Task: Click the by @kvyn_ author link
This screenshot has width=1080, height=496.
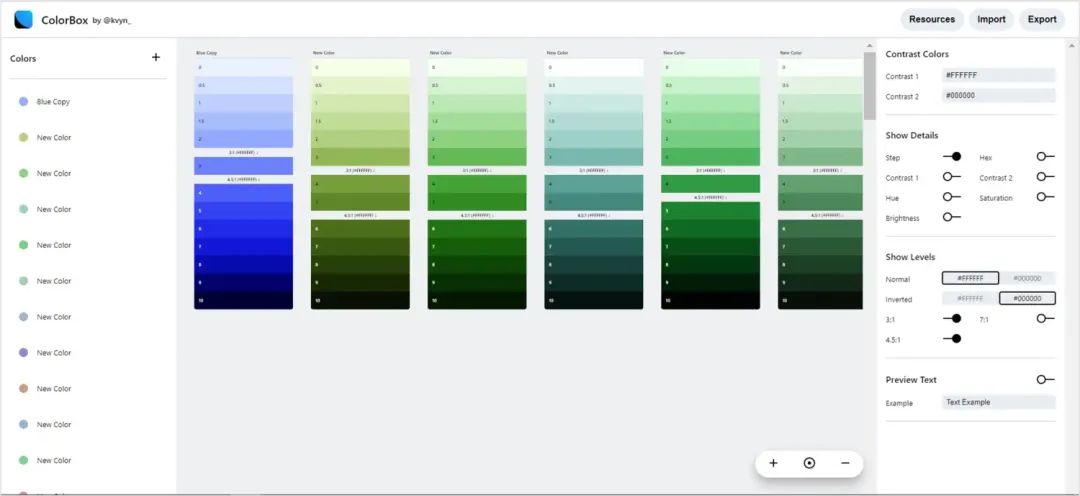Action: coord(112,21)
